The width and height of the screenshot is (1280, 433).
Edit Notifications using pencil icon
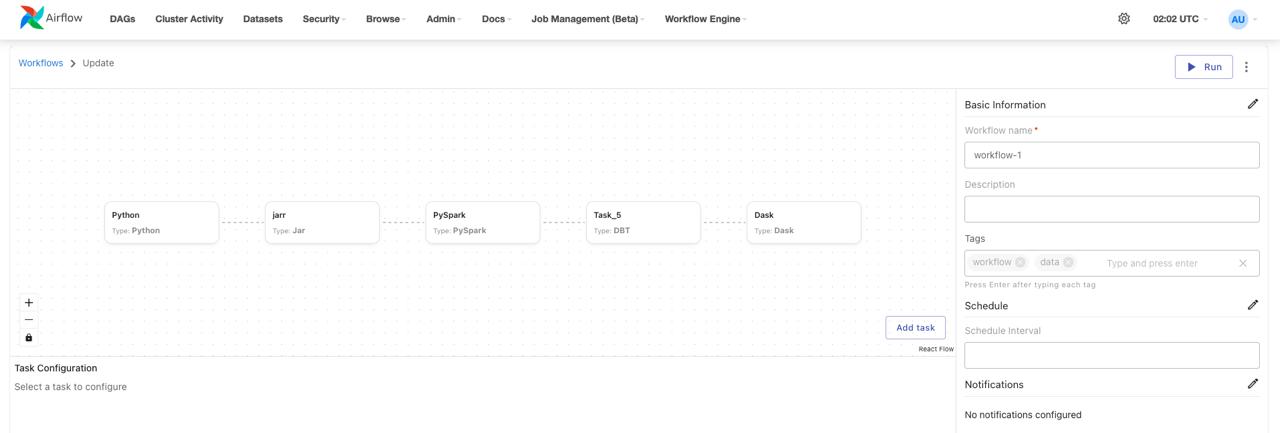(x=1252, y=384)
